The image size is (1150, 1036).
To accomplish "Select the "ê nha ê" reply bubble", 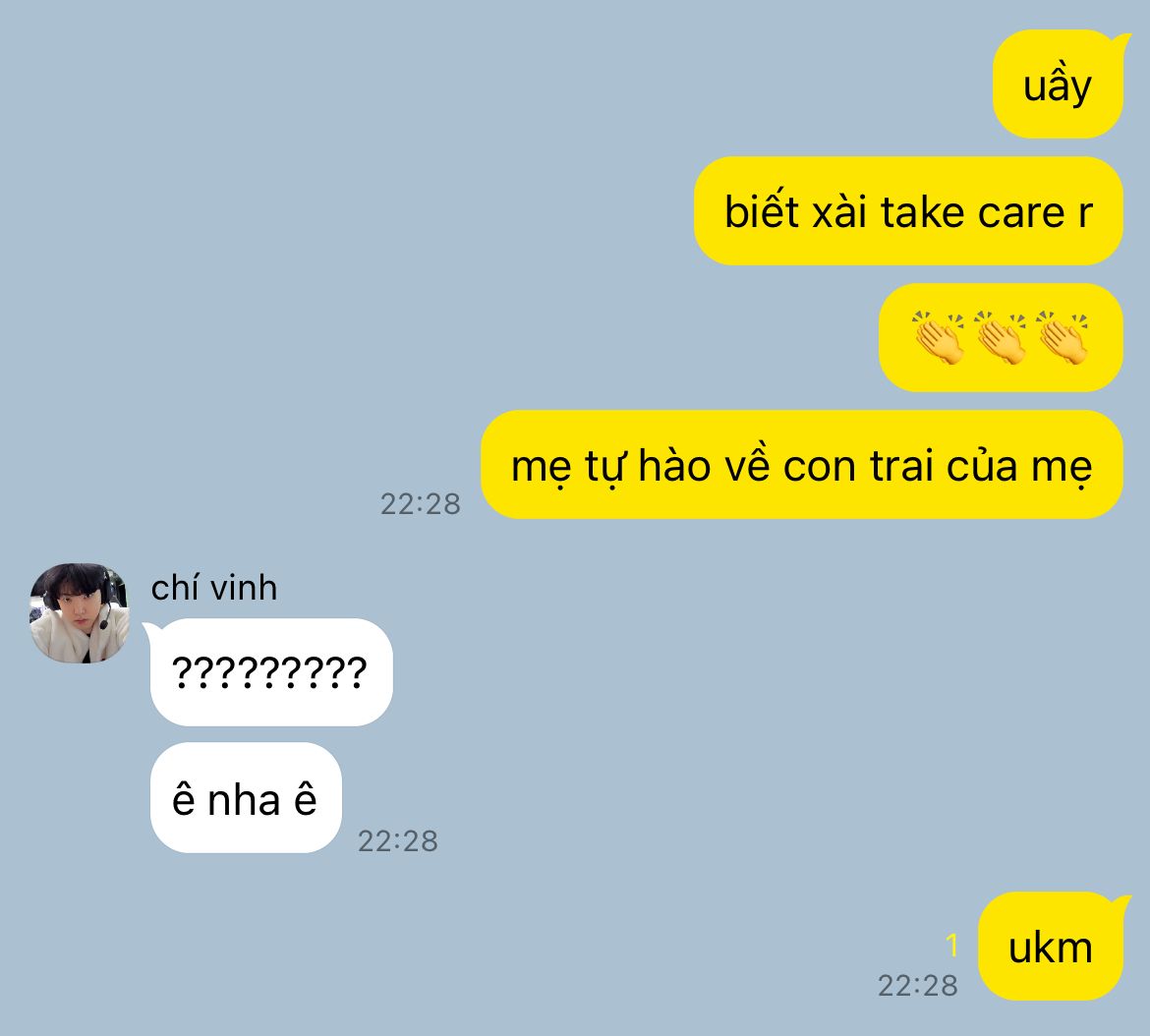I will pos(246,798).
